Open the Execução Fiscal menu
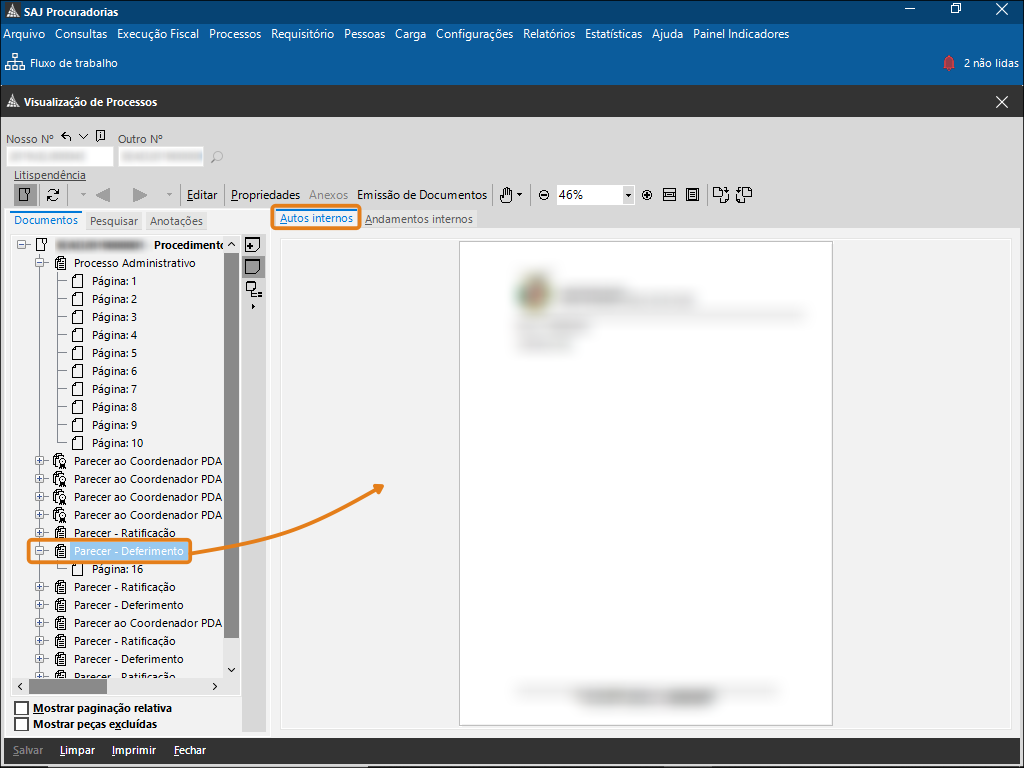The height and width of the screenshot is (768, 1024). [x=157, y=34]
